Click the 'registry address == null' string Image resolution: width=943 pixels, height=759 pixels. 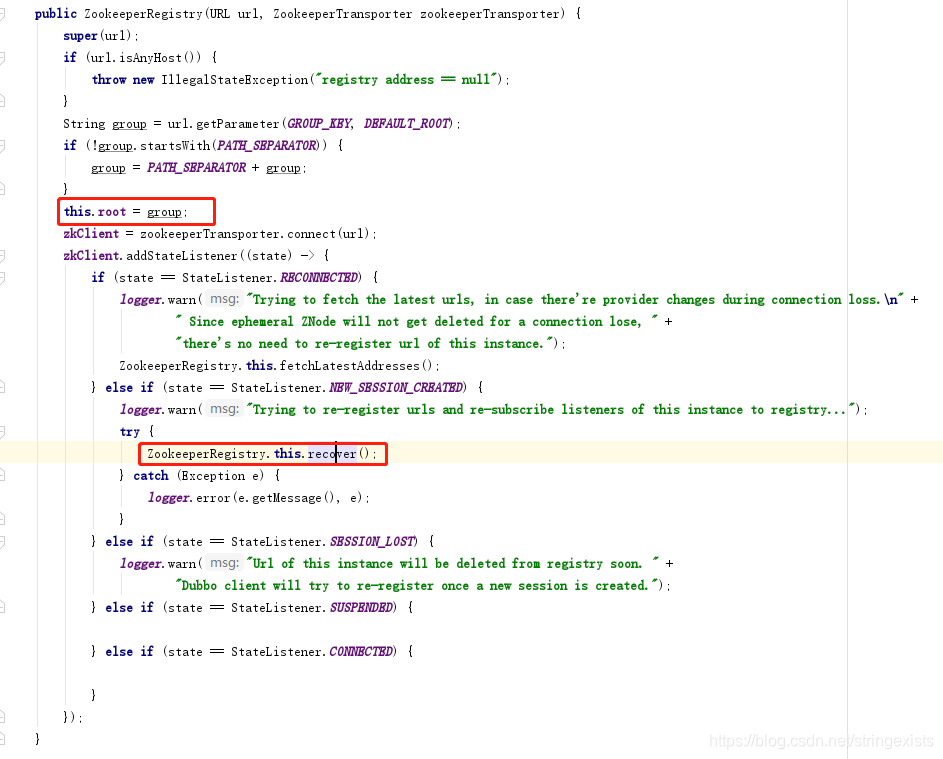click(408, 80)
